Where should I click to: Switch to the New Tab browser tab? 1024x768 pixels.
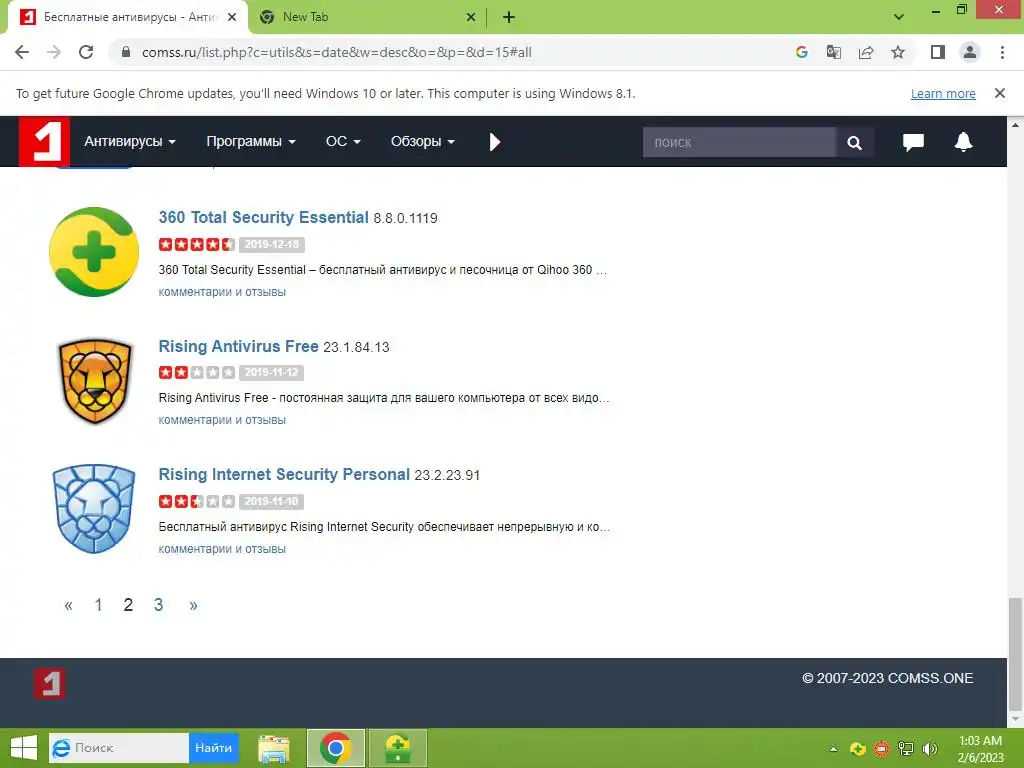[x=367, y=17]
